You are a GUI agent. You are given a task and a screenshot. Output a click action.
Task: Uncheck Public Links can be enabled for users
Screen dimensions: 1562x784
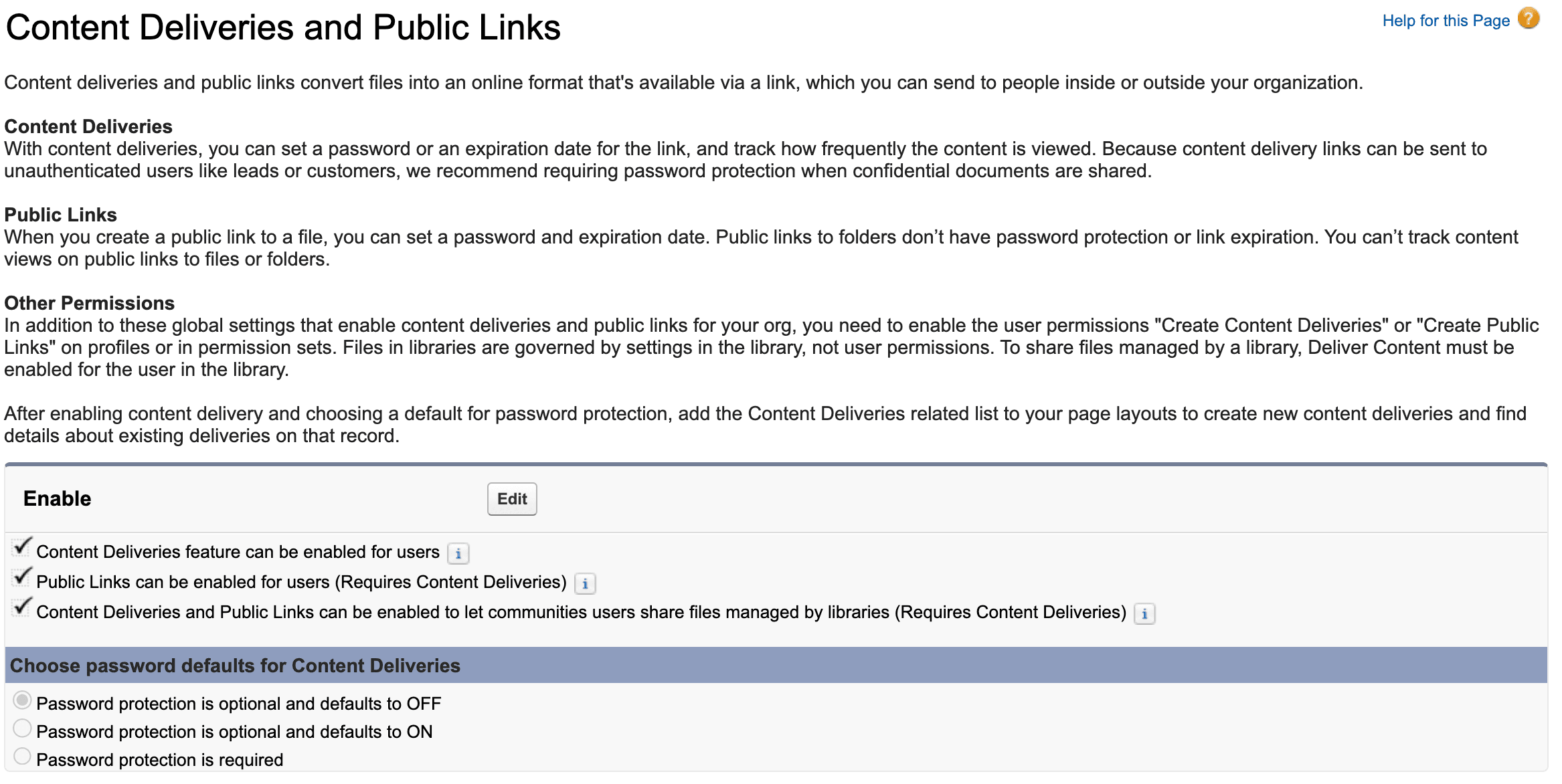pos(21,577)
